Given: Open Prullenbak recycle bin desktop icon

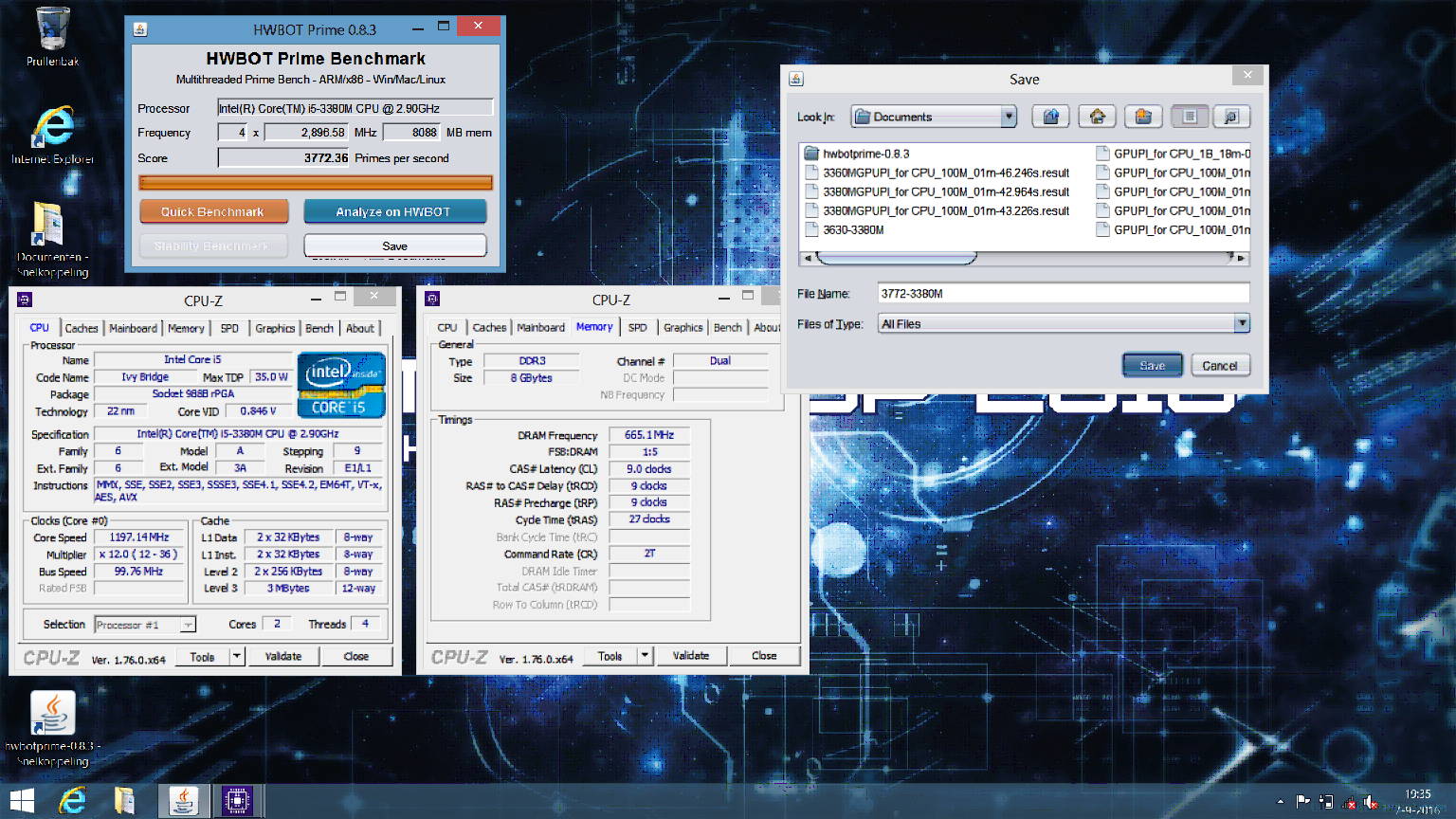Looking at the screenshot, I should tap(52, 37).
